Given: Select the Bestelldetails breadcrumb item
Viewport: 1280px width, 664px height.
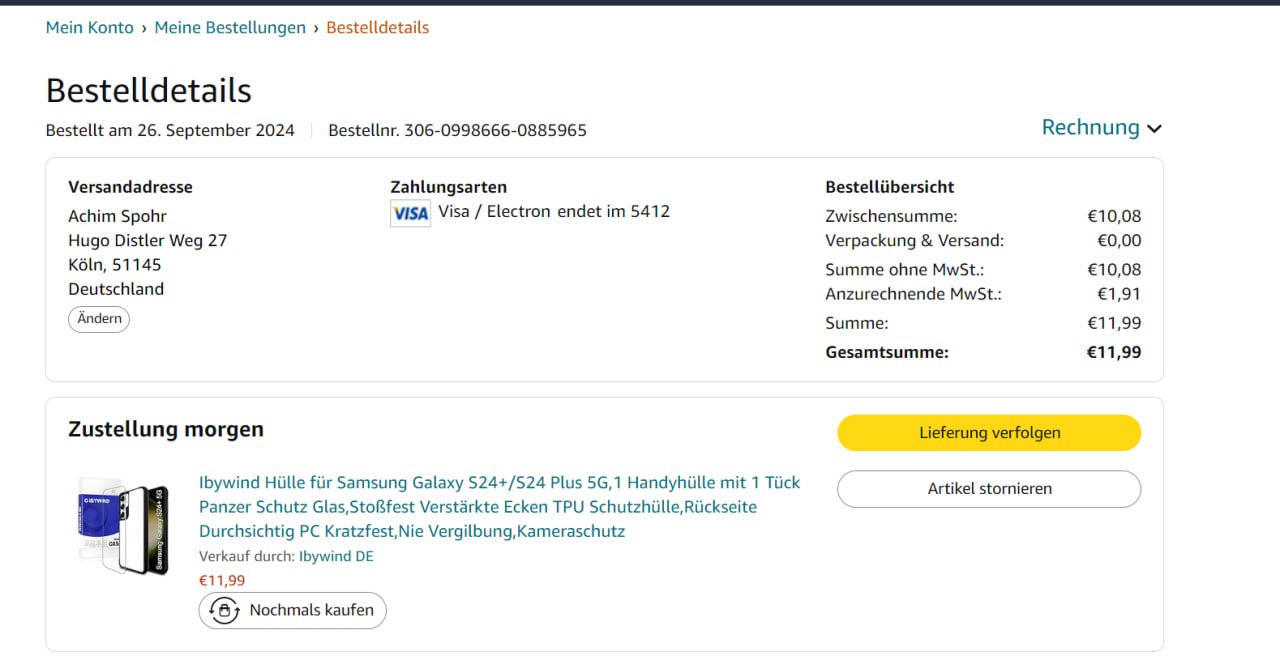Looking at the screenshot, I should (x=378, y=28).
